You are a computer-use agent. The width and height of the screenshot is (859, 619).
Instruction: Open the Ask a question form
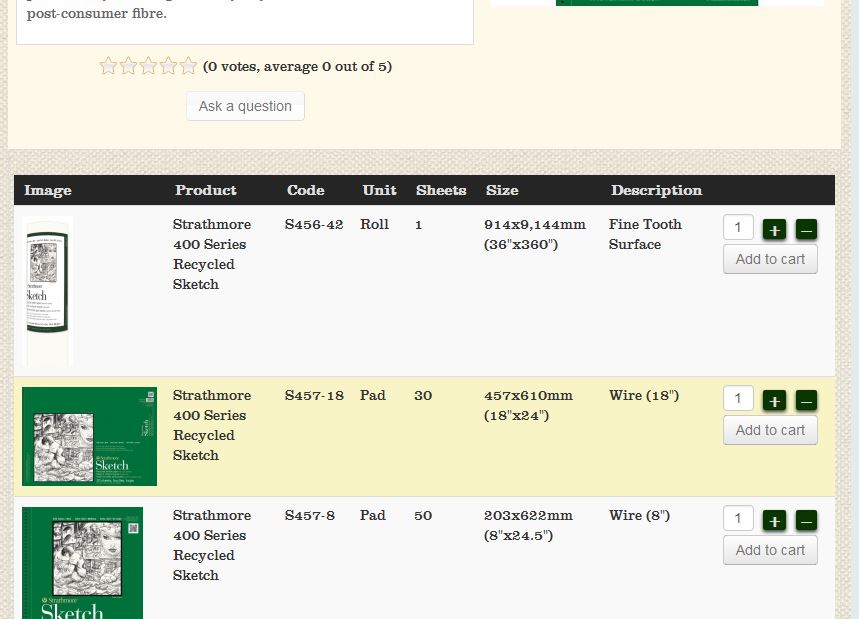click(x=245, y=106)
